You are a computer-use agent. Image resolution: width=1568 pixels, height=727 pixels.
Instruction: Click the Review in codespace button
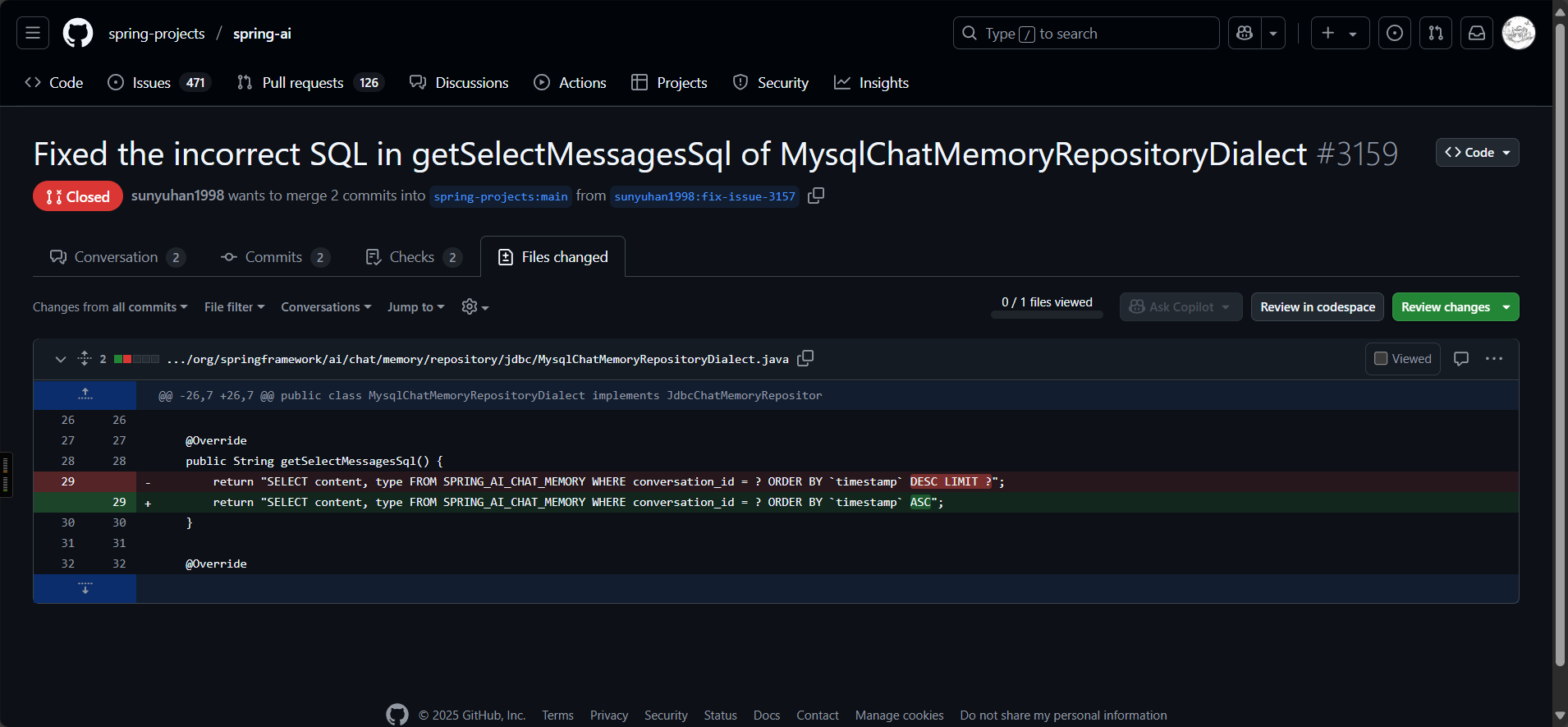coord(1317,306)
